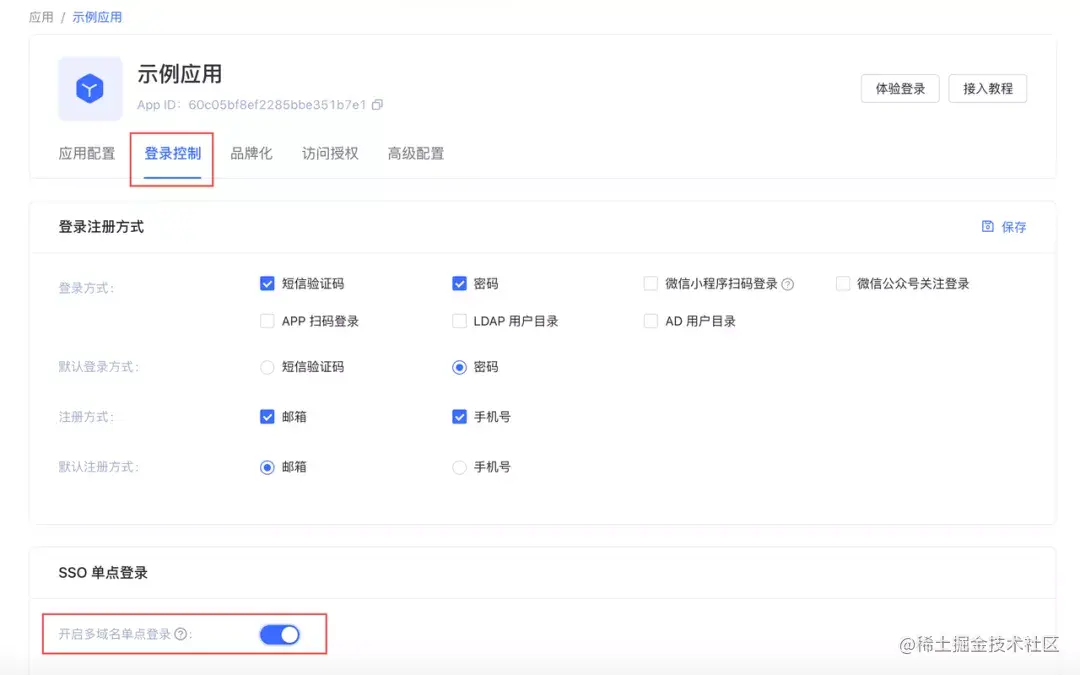Toggle 开启多域名单点登录 switch off
This screenshot has height=675, width=1080.
(280, 634)
